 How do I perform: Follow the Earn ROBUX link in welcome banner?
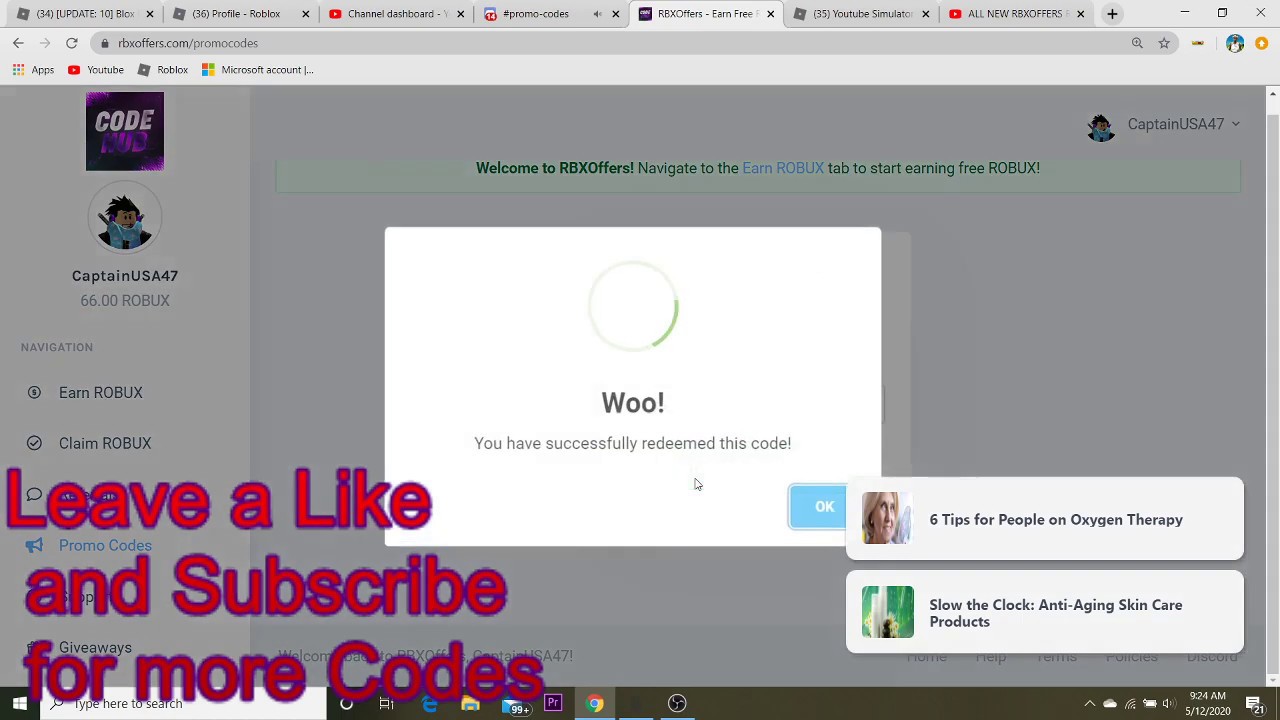[x=783, y=168]
